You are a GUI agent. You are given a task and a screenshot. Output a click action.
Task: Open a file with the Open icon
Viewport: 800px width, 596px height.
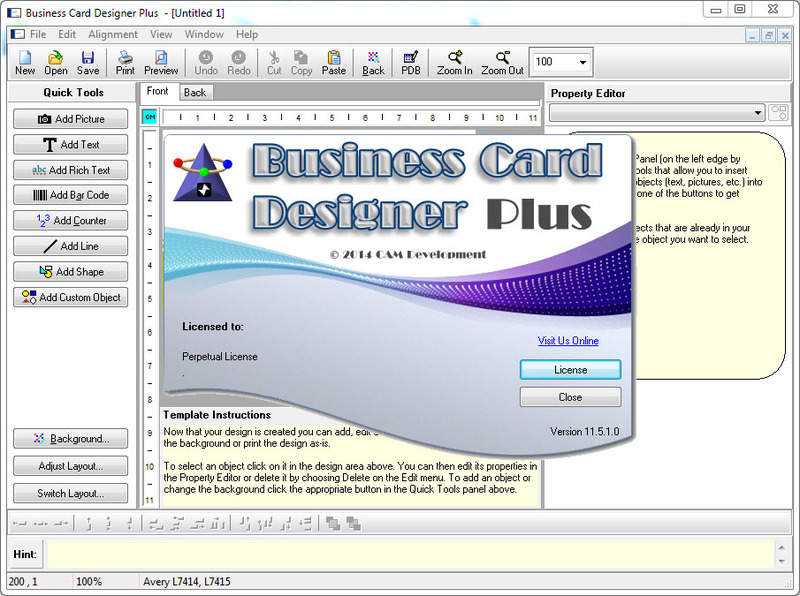(56, 63)
